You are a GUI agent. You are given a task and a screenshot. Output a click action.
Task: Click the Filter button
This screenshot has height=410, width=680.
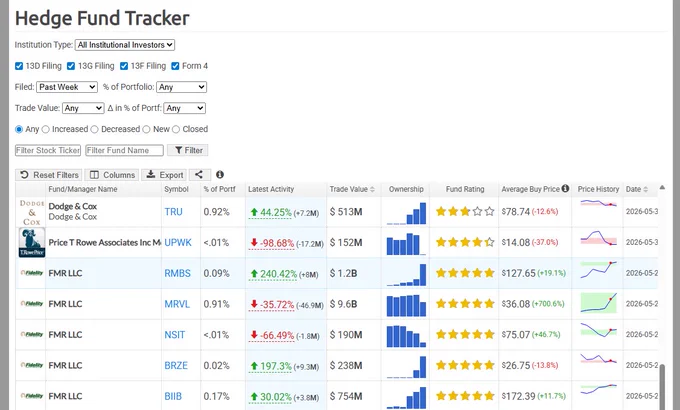pyautogui.click(x=188, y=150)
